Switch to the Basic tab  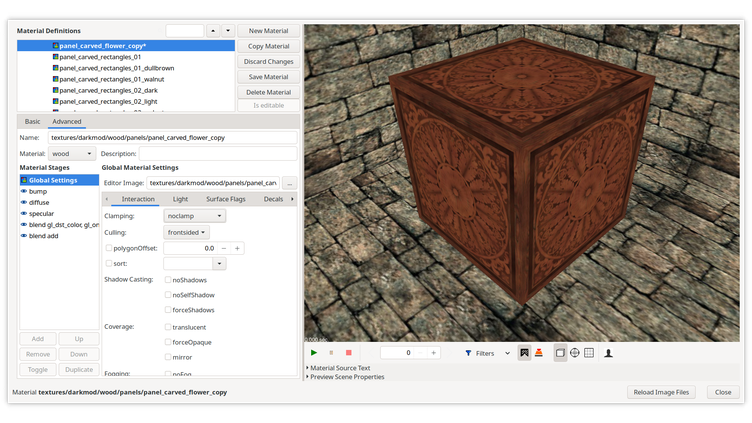point(33,122)
